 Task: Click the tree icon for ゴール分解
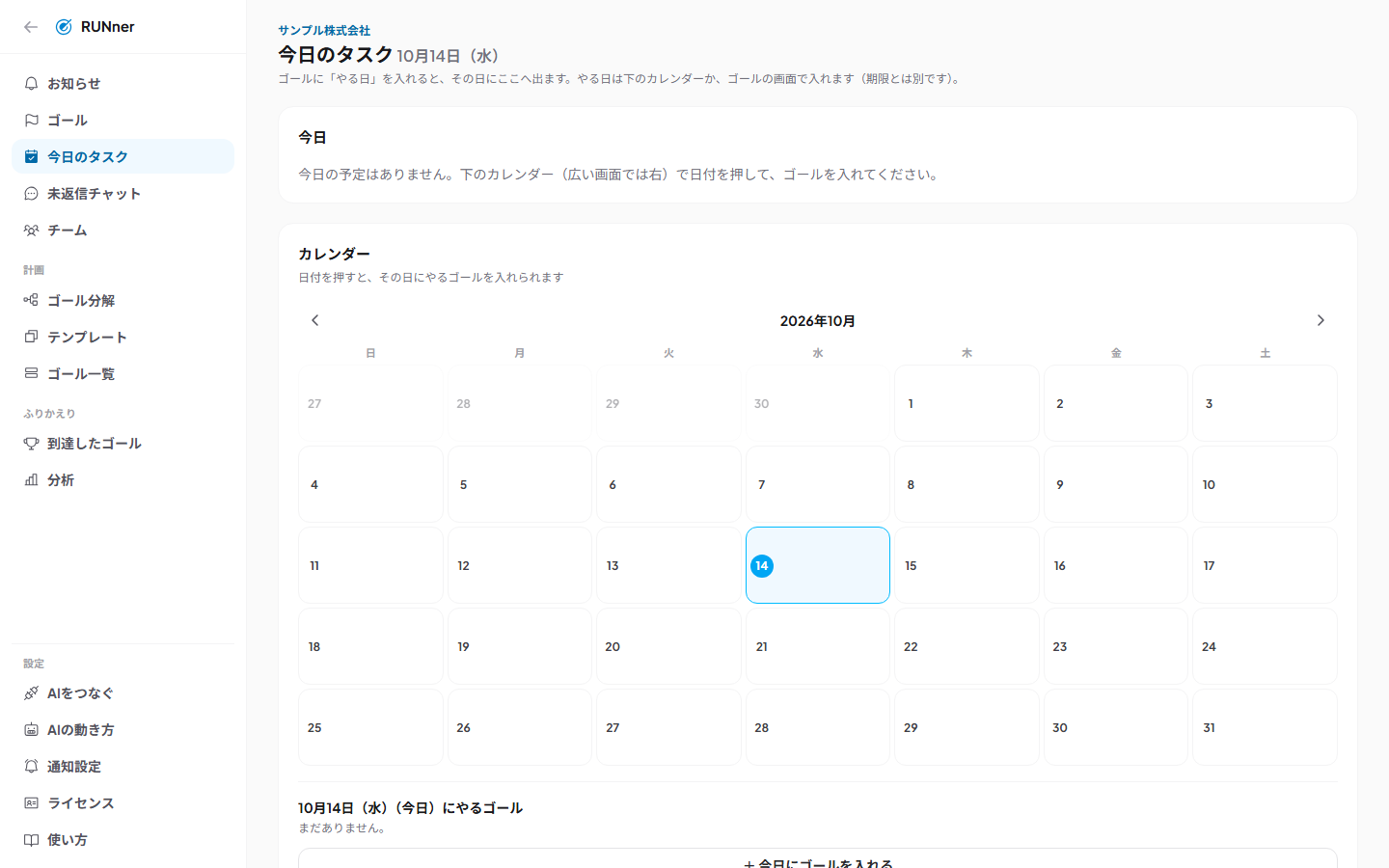click(x=31, y=301)
